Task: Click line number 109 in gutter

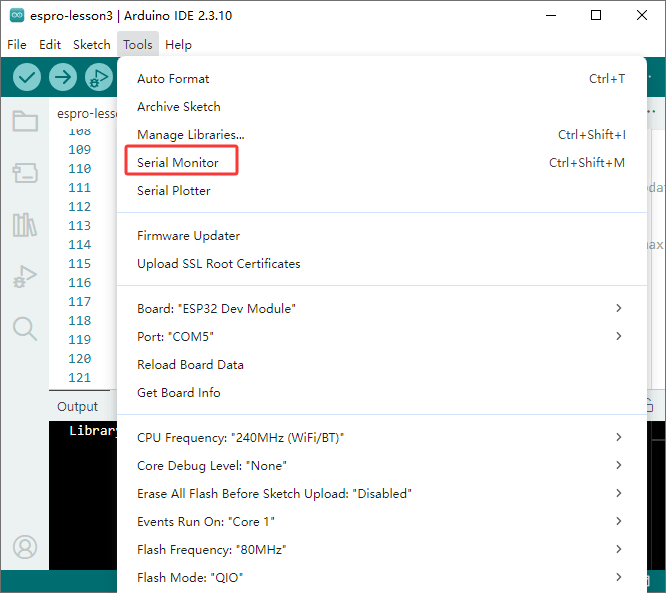Action: (79, 150)
